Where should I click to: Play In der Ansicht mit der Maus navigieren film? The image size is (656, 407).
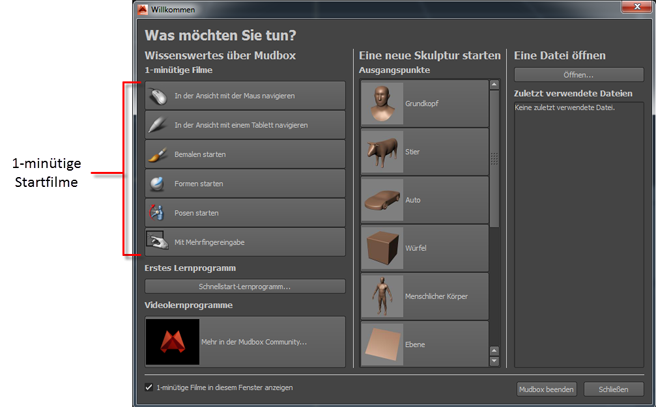tap(245, 96)
